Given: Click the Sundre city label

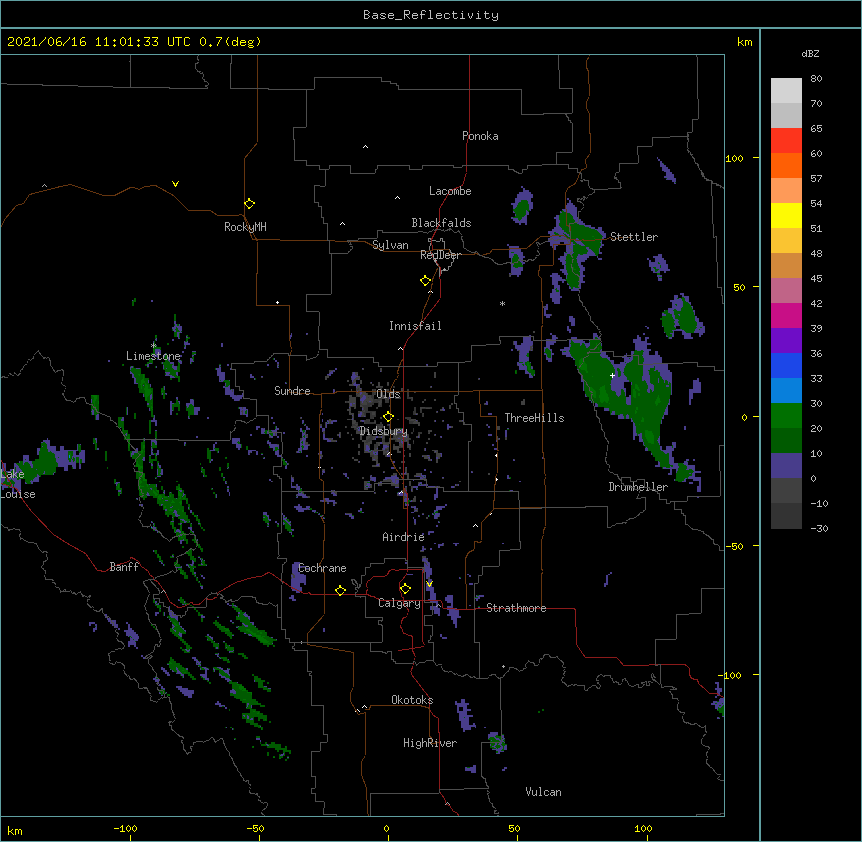Looking at the screenshot, I should click(x=292, y=391).
